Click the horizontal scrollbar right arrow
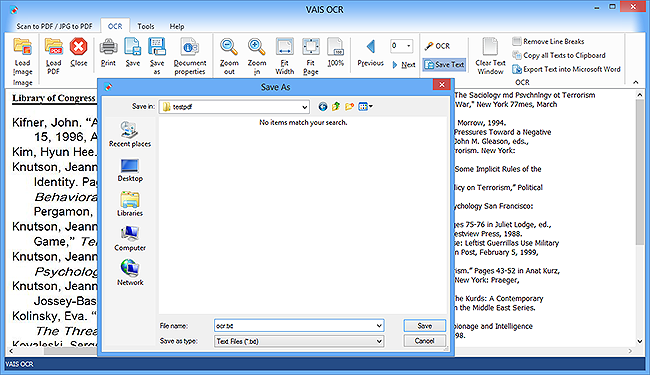 point(630,351)
